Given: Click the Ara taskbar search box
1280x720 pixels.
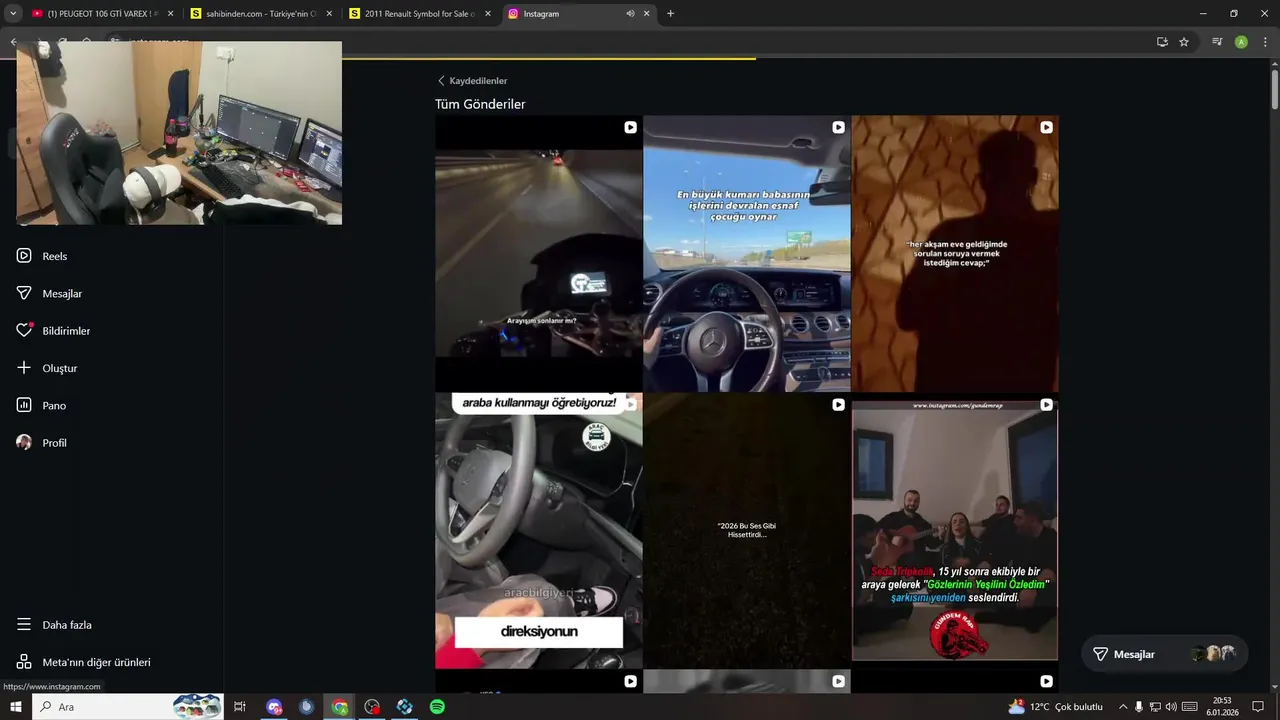Looking at the screenshot, I should click(x=128, y=707).
